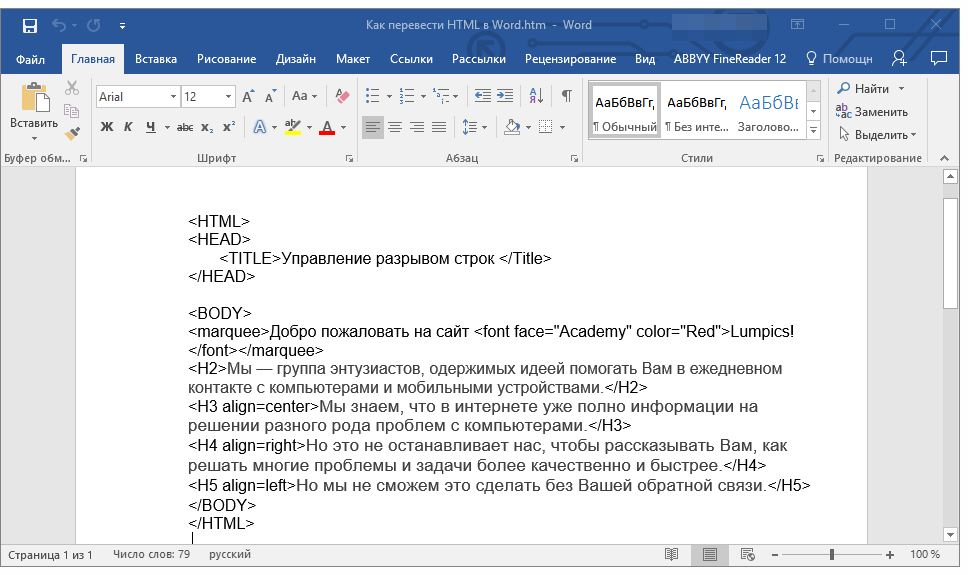Click the Помощн search help box
968x575 pixels.
pos(839,59)
